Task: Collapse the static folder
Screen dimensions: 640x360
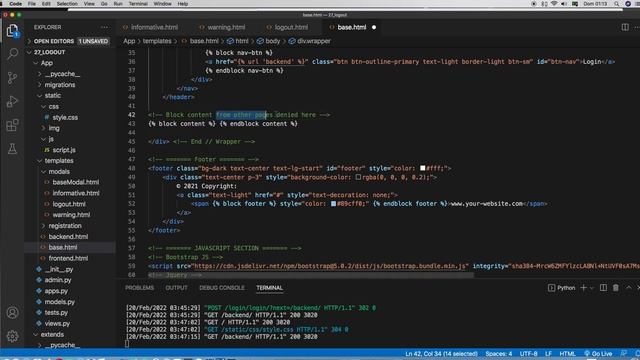Action: 53,96
